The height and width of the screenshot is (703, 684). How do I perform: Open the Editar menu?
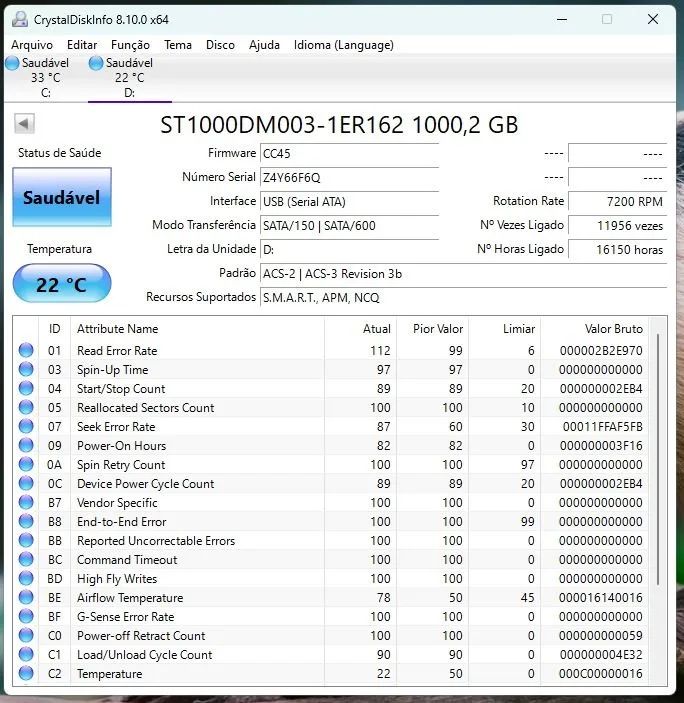(82, 45)
